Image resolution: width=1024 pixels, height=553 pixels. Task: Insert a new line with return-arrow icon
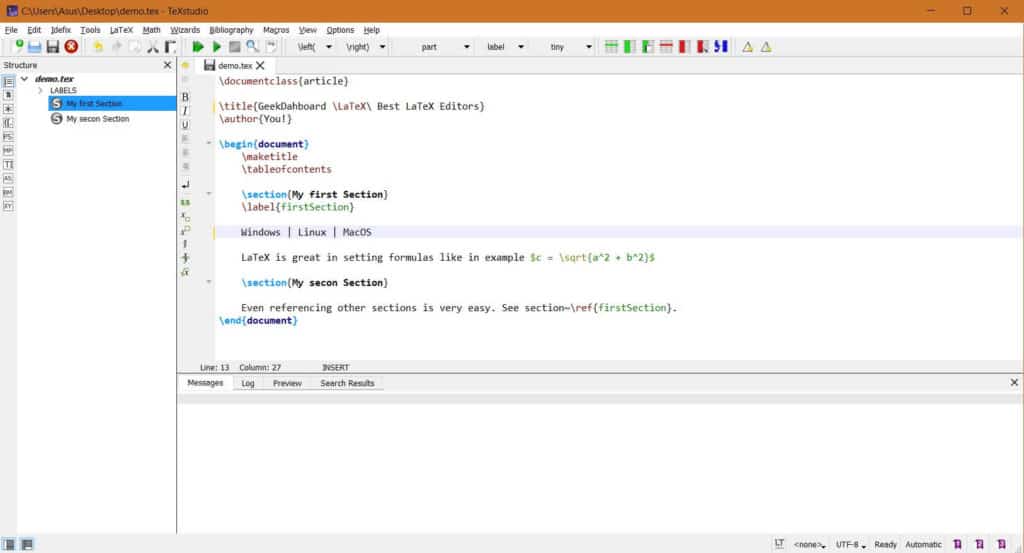pos(185,185)
